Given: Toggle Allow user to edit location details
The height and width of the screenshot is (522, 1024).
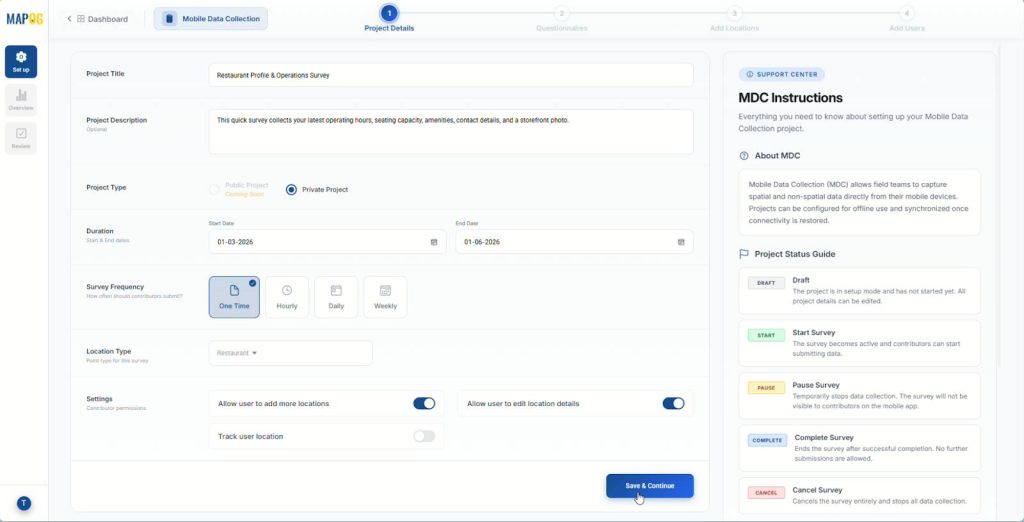Looking at the screenshot, I should (x=673, y=404).
